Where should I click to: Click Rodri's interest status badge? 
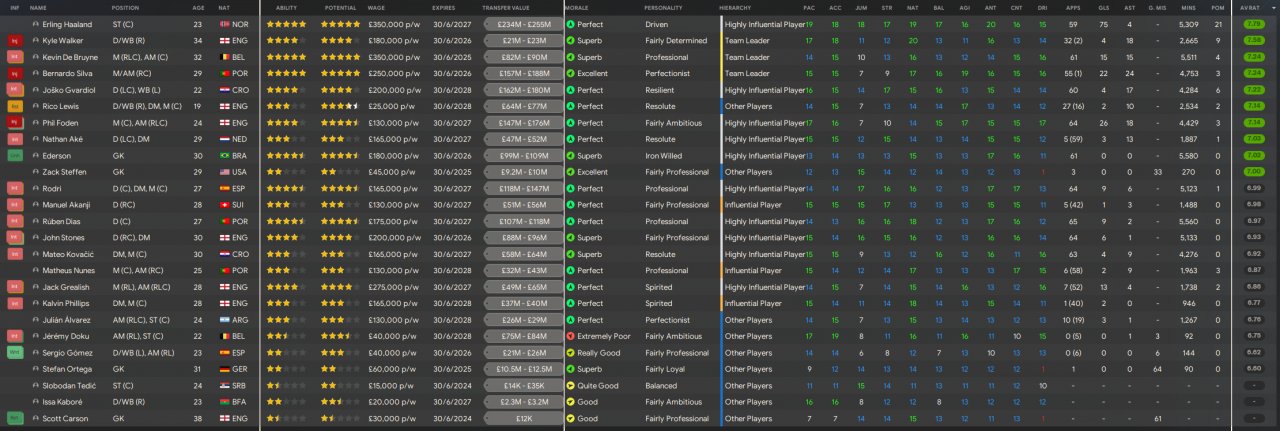coord(15,188)
